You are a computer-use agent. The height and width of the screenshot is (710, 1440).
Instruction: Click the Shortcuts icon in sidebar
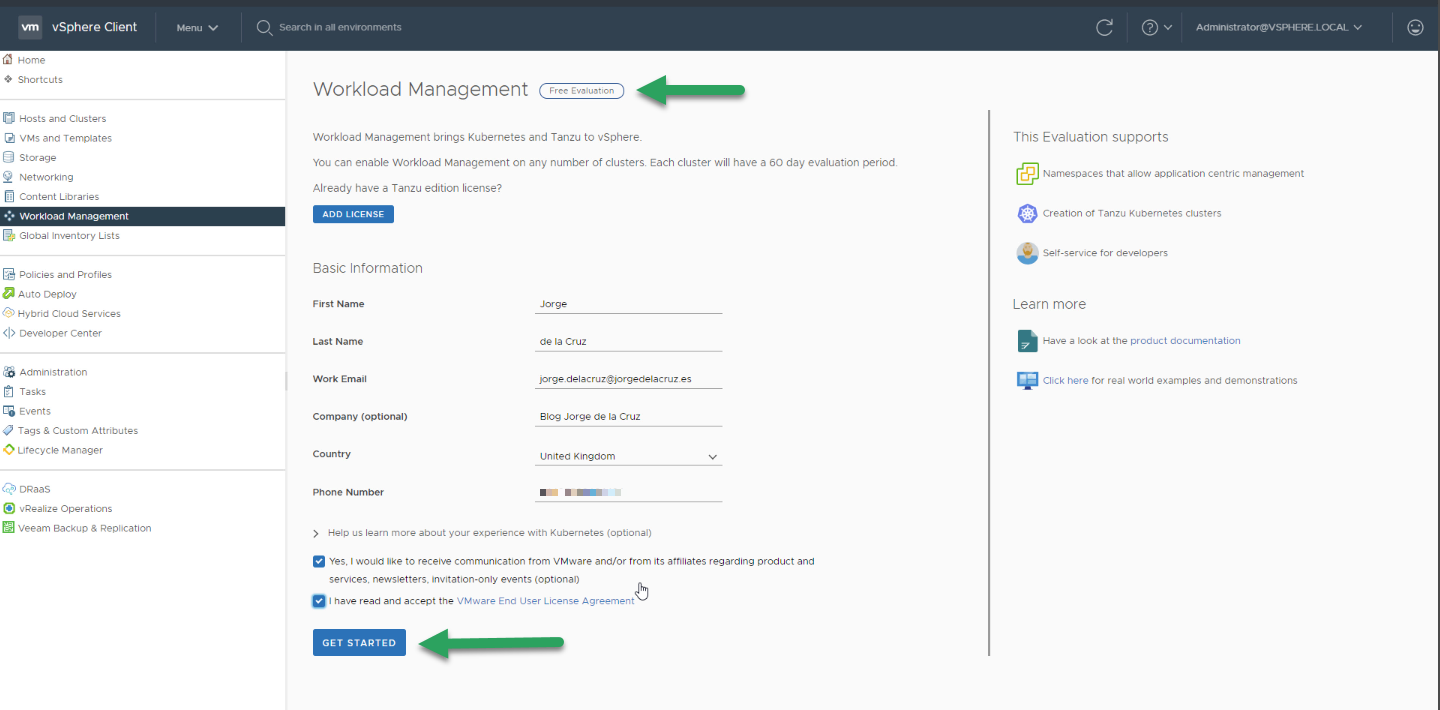click(x=8, y=79)
